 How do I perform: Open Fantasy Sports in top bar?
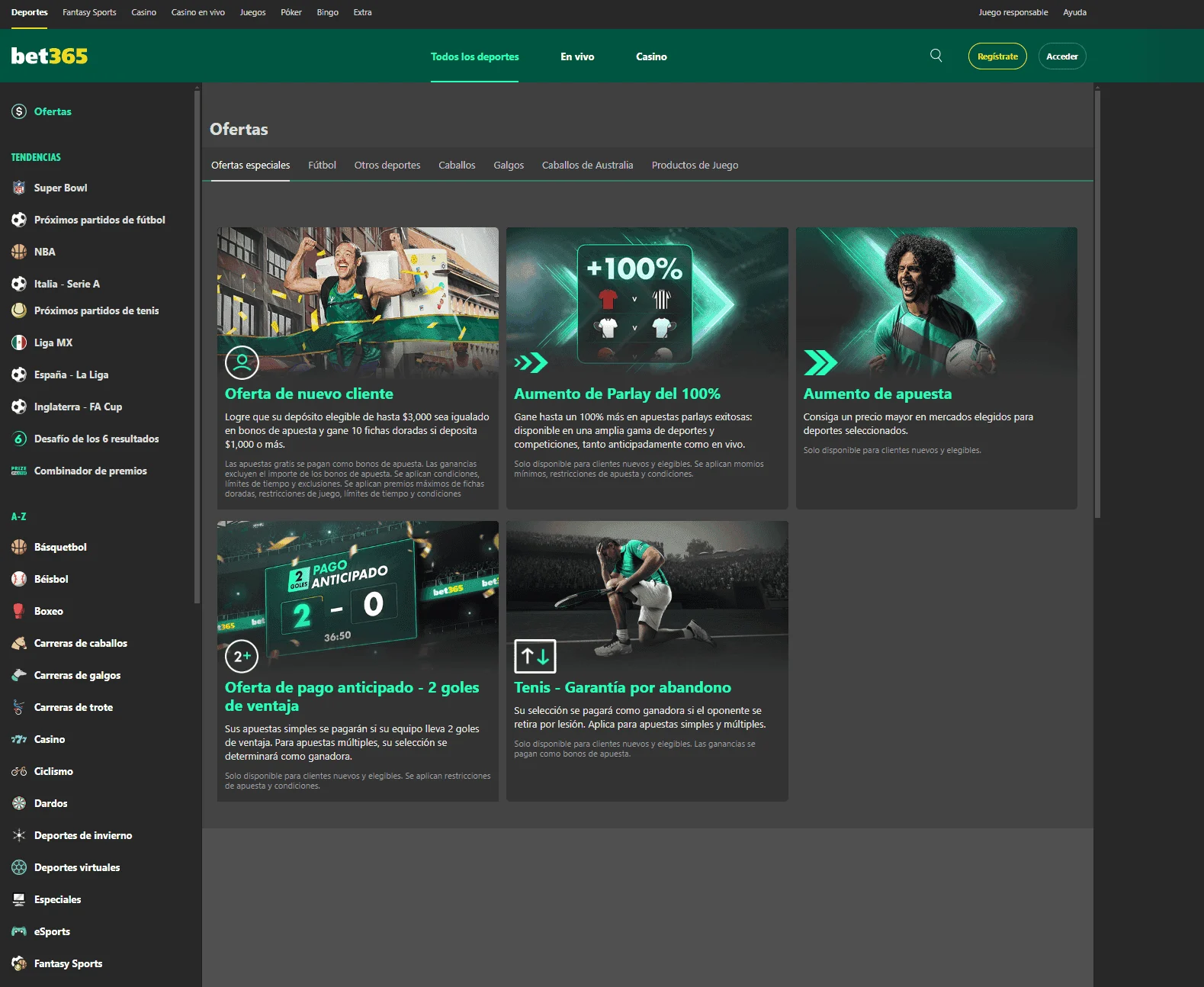(x=89, y=12)
